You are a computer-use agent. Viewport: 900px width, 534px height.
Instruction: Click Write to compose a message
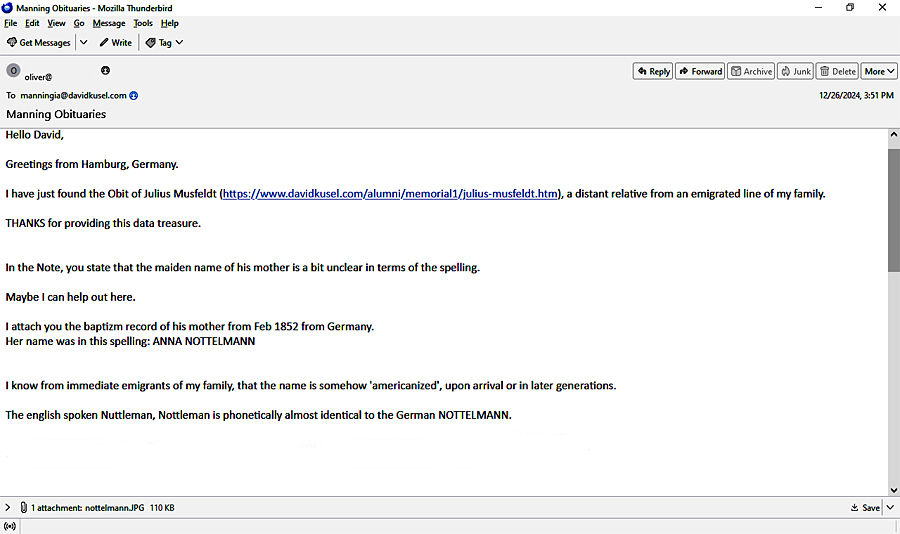(x=115, y=43)
